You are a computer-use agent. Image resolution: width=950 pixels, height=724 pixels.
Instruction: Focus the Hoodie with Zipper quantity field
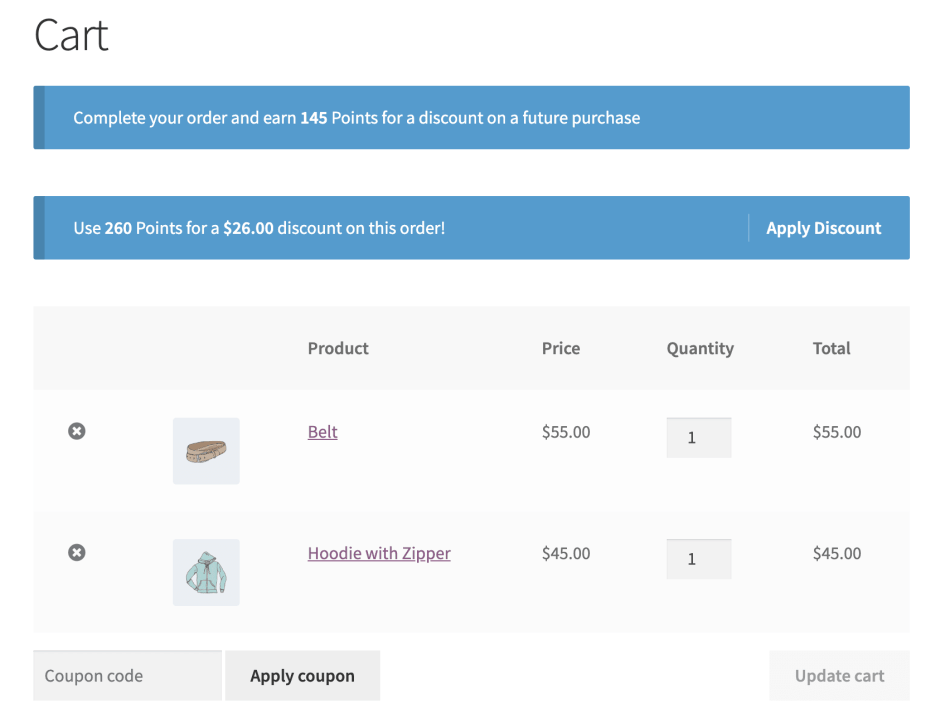point(698,559)
